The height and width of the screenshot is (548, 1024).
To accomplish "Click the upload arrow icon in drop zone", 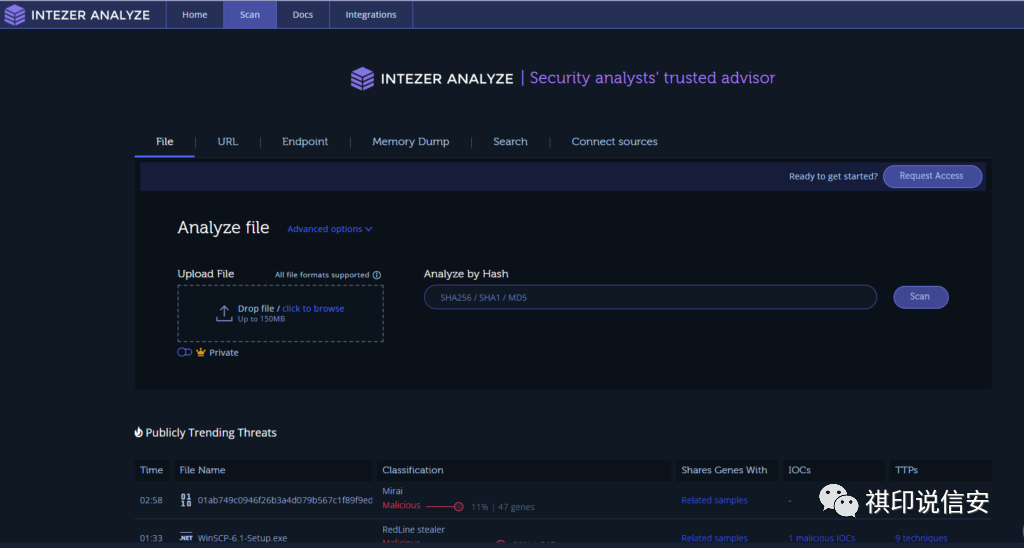I will (x=224, y=314).
